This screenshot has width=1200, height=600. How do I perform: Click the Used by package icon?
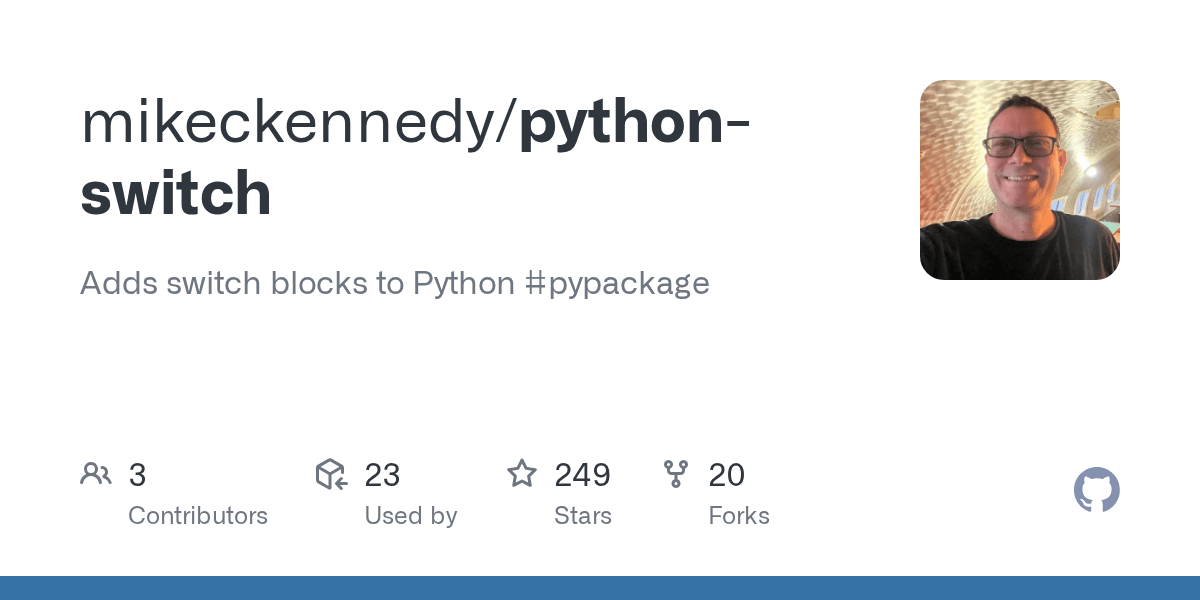[x=331, y=474]
